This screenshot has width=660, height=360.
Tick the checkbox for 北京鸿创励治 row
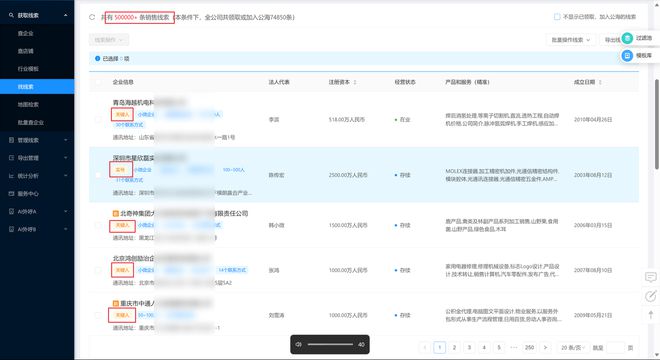98,270
